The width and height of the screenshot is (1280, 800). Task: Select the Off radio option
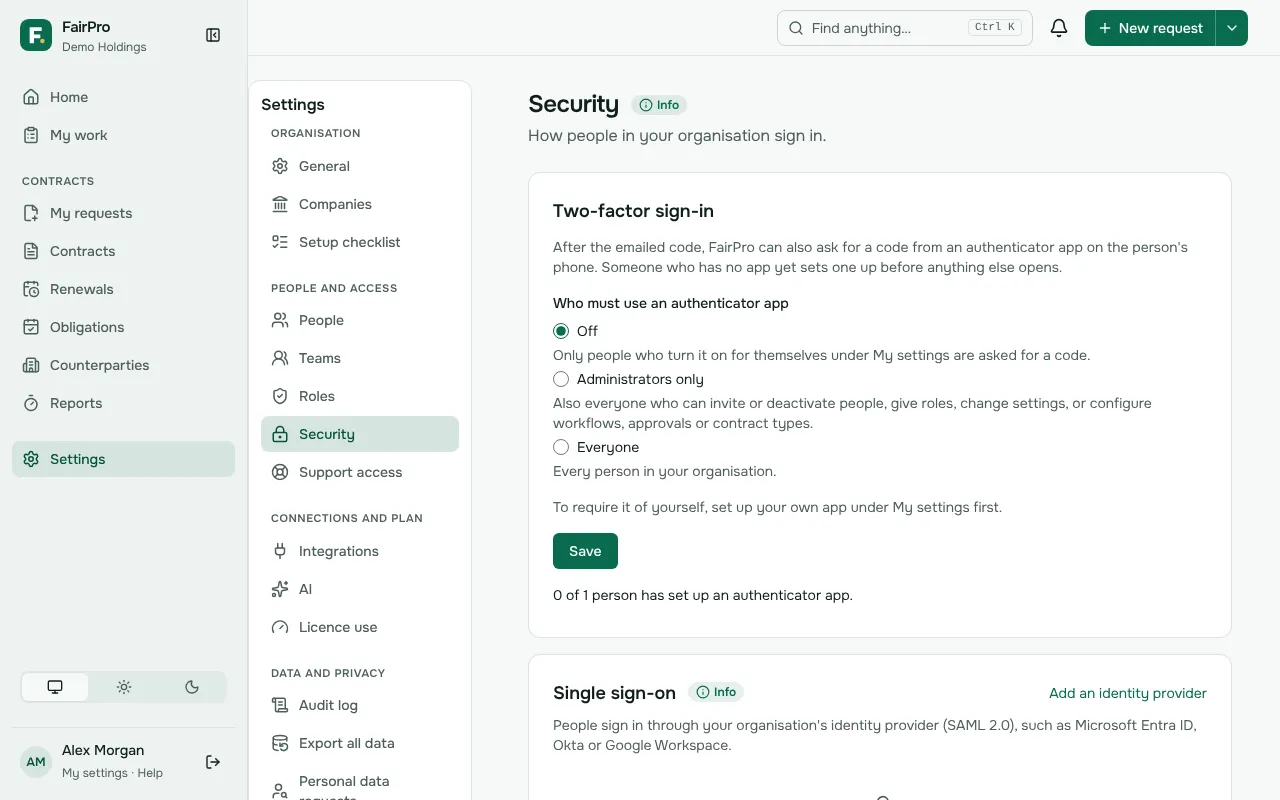coord(561,331)
